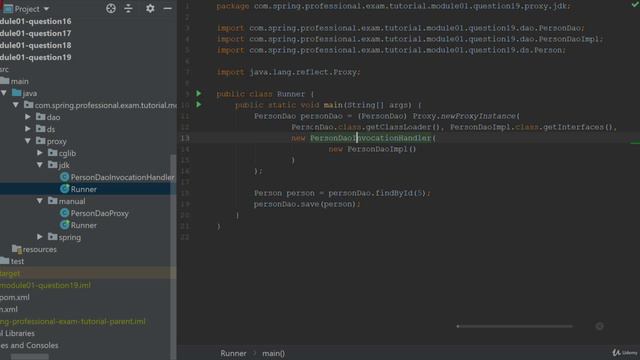Collapse the java source folder
The width and height of the screenshot is (640, 360).
click(x=4, y=93)
